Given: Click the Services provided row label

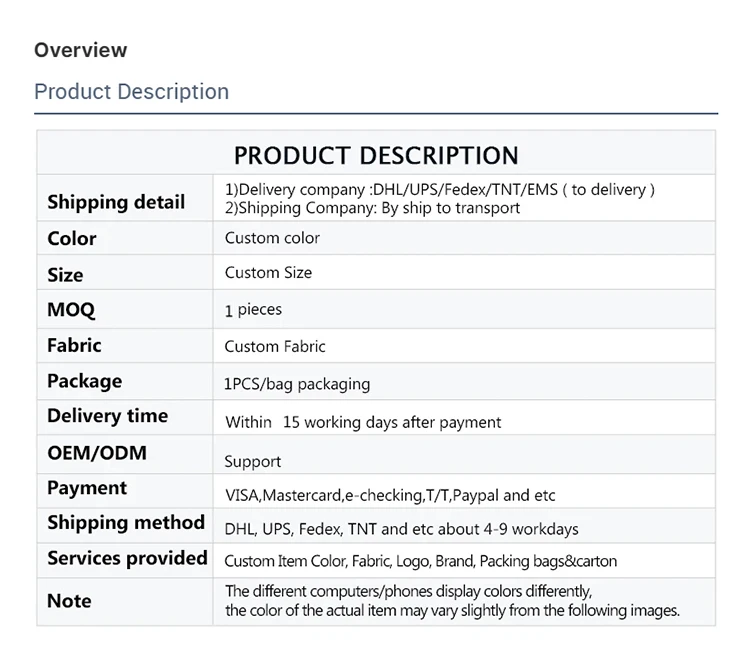Looking at the screenshot, I should tap(127, 558).
